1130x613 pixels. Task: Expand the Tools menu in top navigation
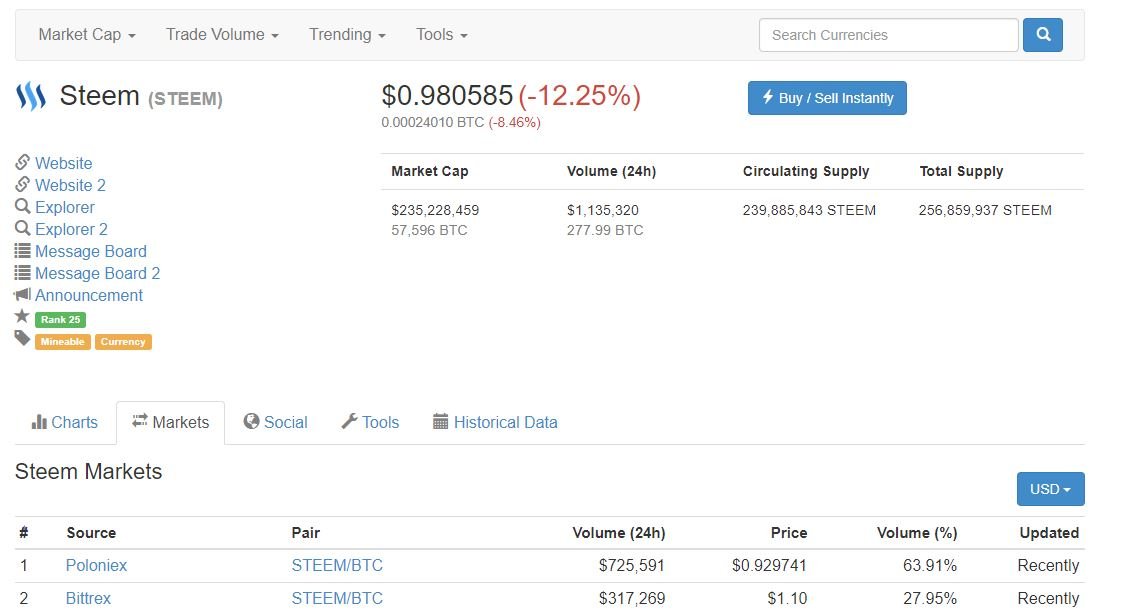442,35
